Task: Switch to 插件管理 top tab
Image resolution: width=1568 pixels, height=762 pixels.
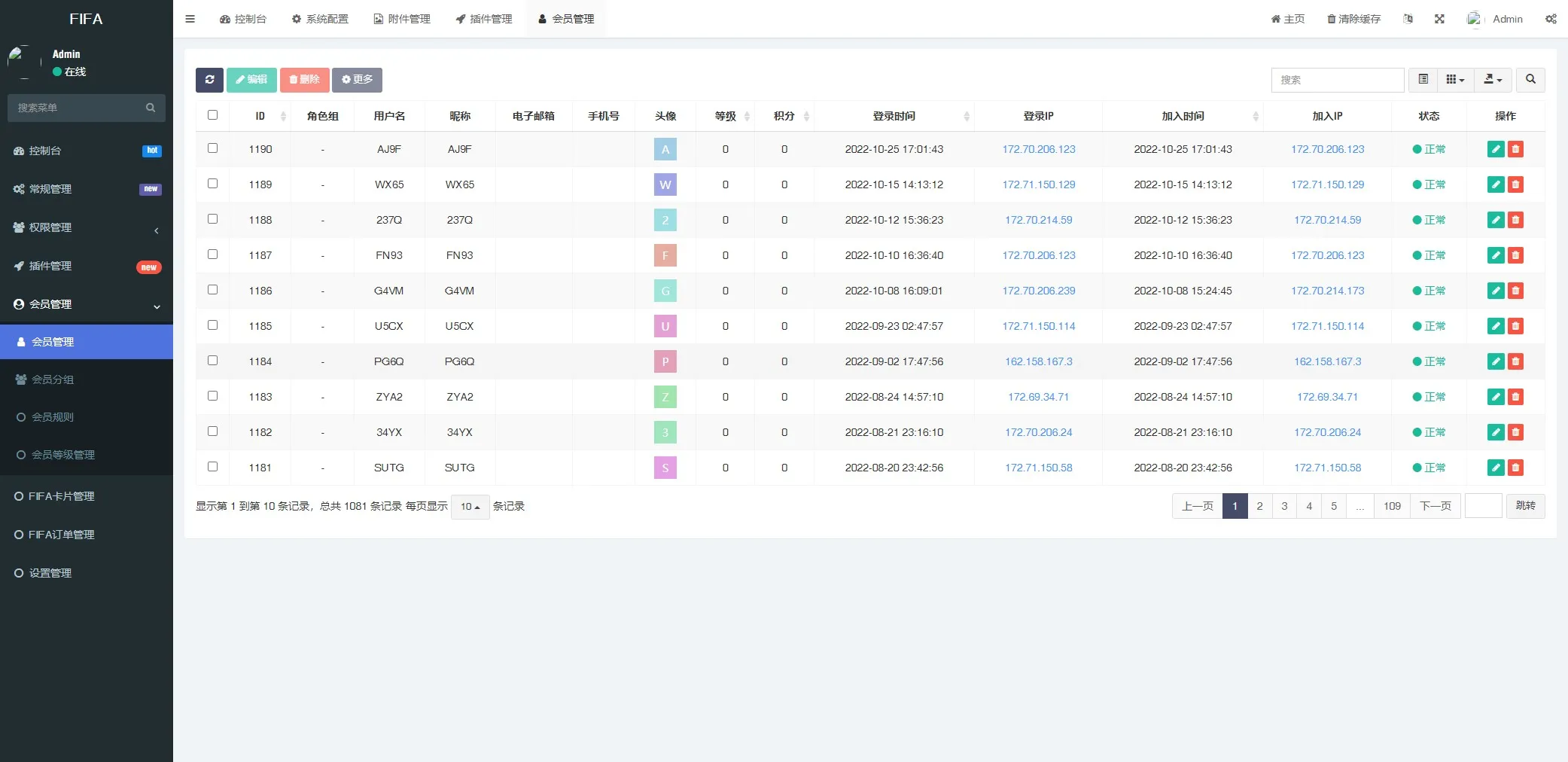Action: [484, 19]
